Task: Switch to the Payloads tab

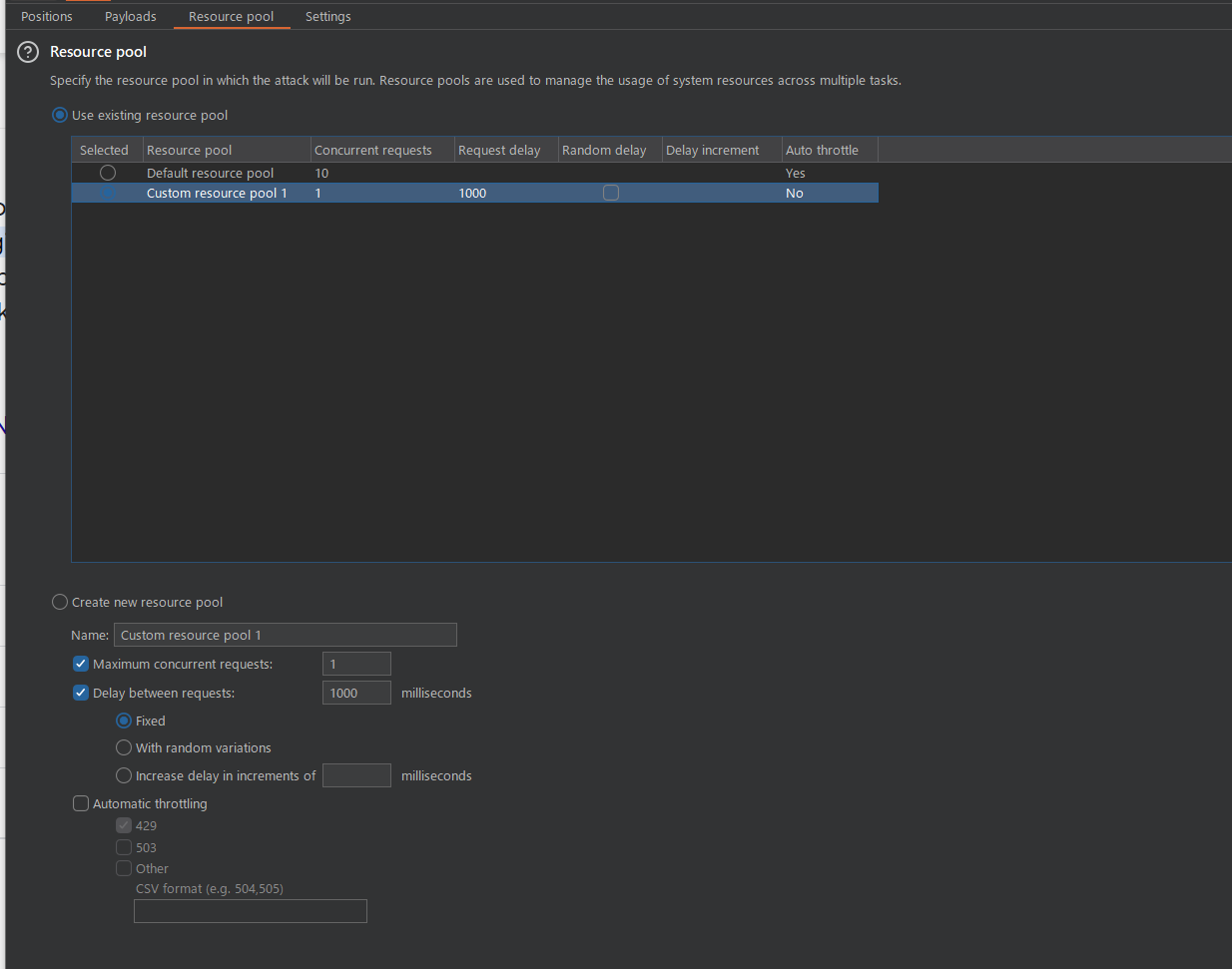Action: (131, 16)
